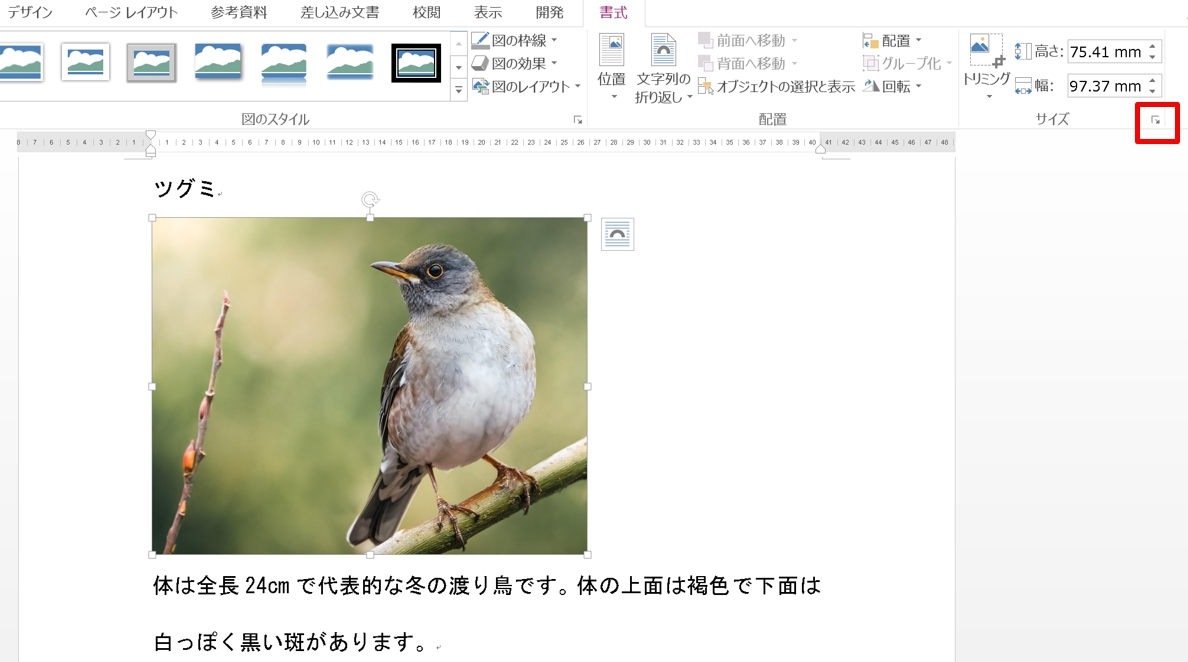This screenshot has height=662, width=1188.
Task: Select the bird photo in the document
Action: (369, 386)
